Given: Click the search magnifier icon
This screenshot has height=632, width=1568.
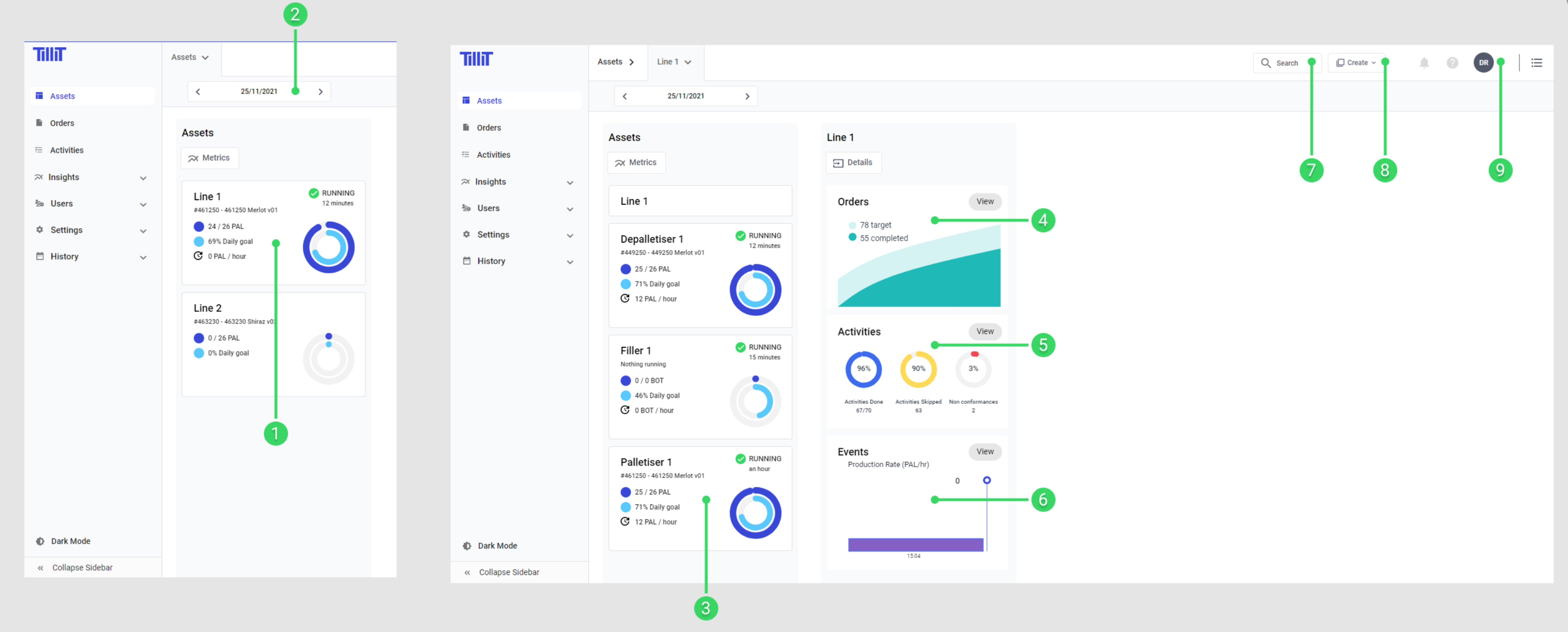Looking at the screenshot, I should (x=1265, y=63).
